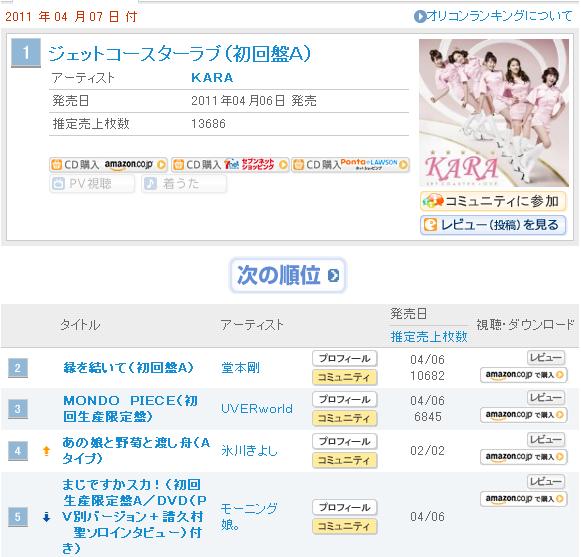Open コミュニティ for 堂本剛
The image size is (581, 557).
tap(345, 377)
